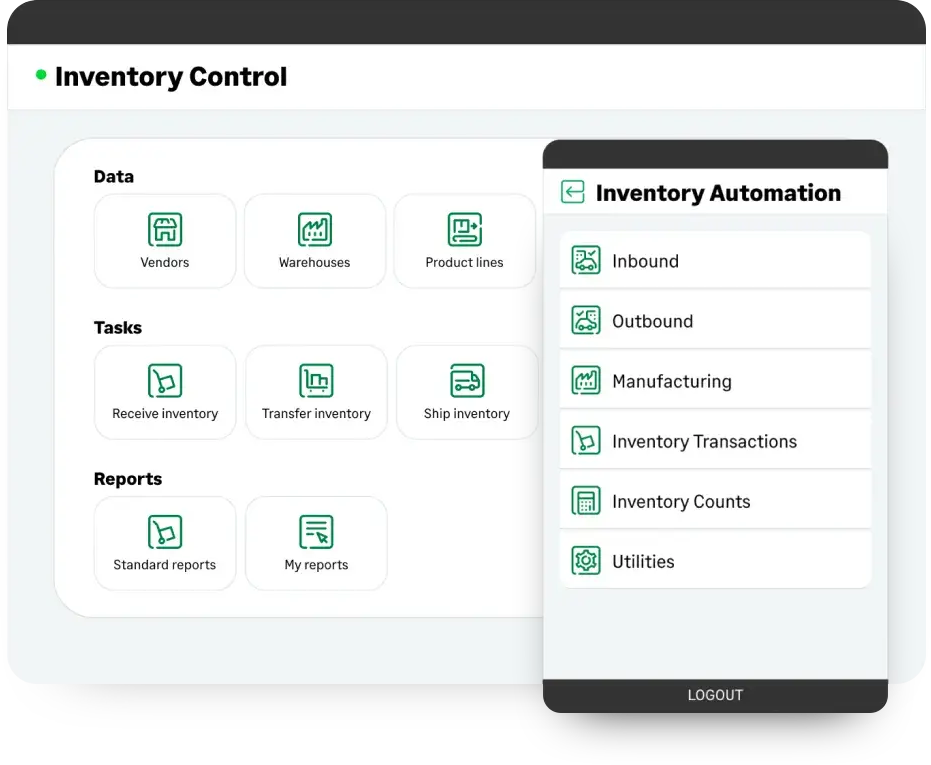Click the Inbound vehicle icon

point(586,260)
